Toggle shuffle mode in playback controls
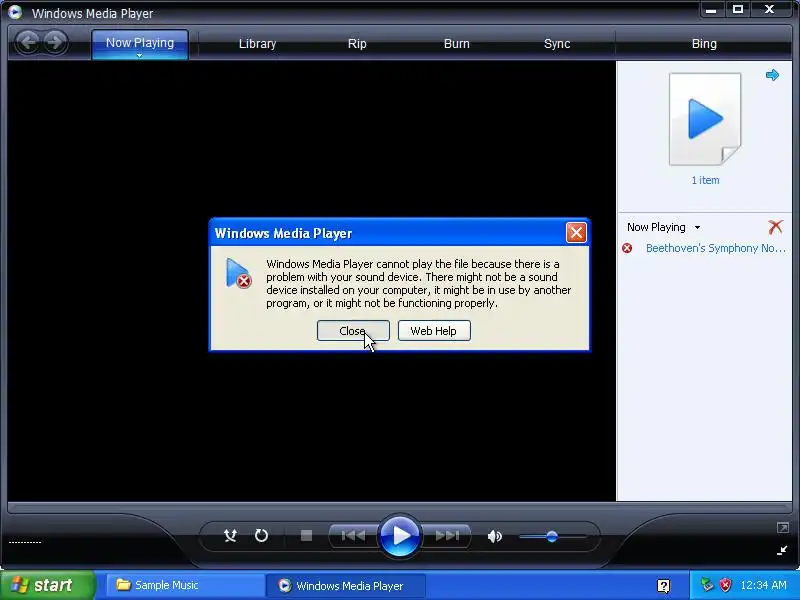Screen dimensions: 800x600 pyautogui.click(x=230, y=536)
